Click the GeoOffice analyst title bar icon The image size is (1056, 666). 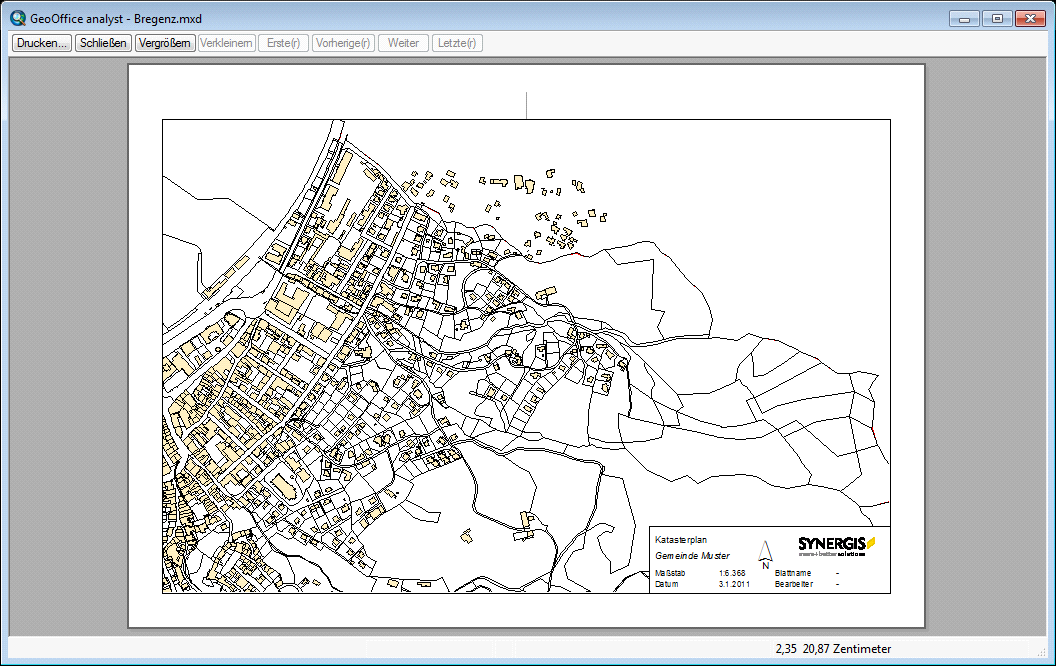tap(17, 17)
